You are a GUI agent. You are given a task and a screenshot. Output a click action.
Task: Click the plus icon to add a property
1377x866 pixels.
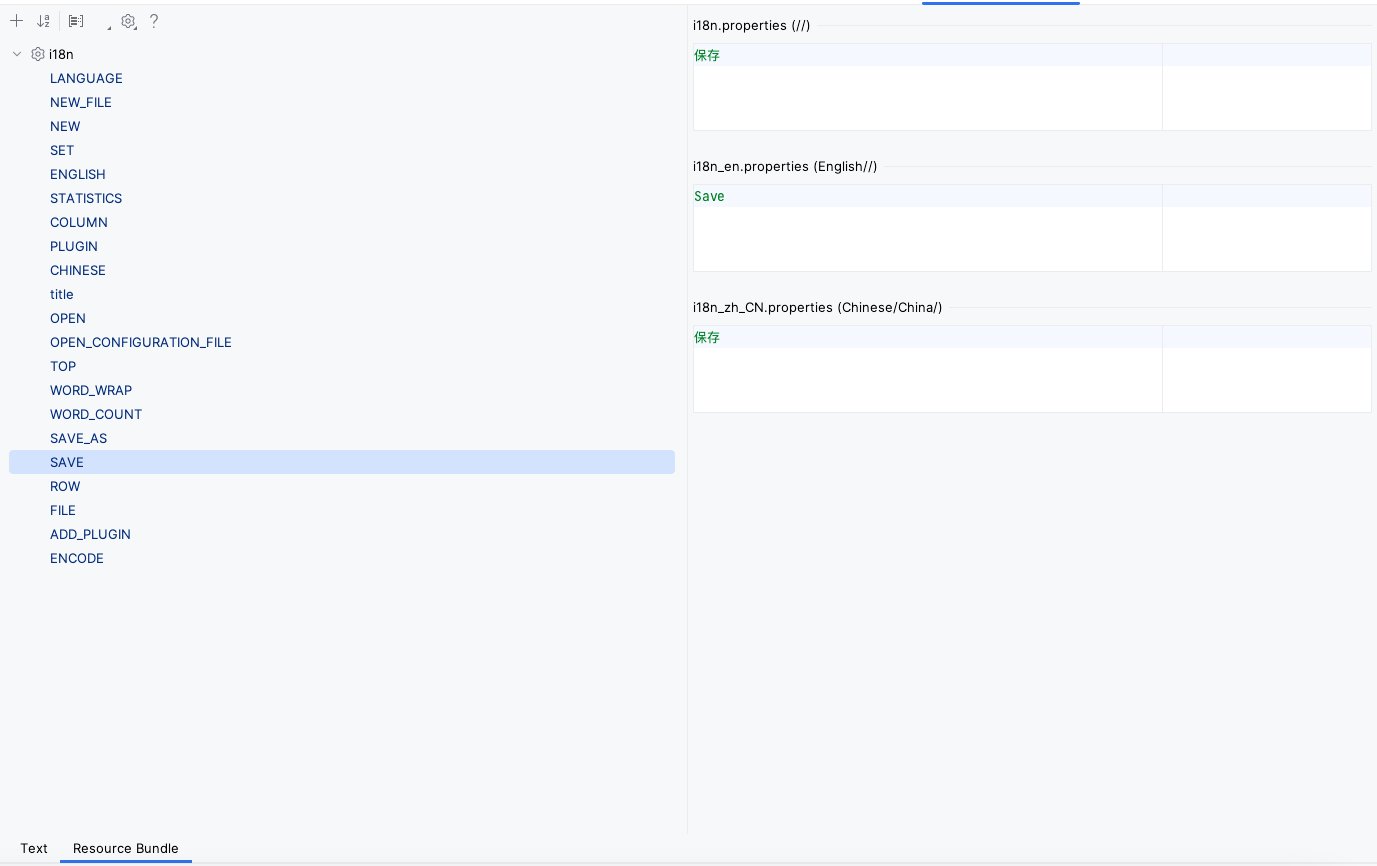tap(17, 21)
